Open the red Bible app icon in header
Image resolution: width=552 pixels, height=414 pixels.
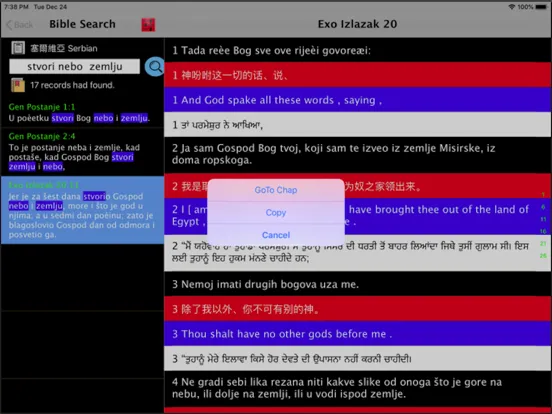pyautogui.click(x=148, y=25)
